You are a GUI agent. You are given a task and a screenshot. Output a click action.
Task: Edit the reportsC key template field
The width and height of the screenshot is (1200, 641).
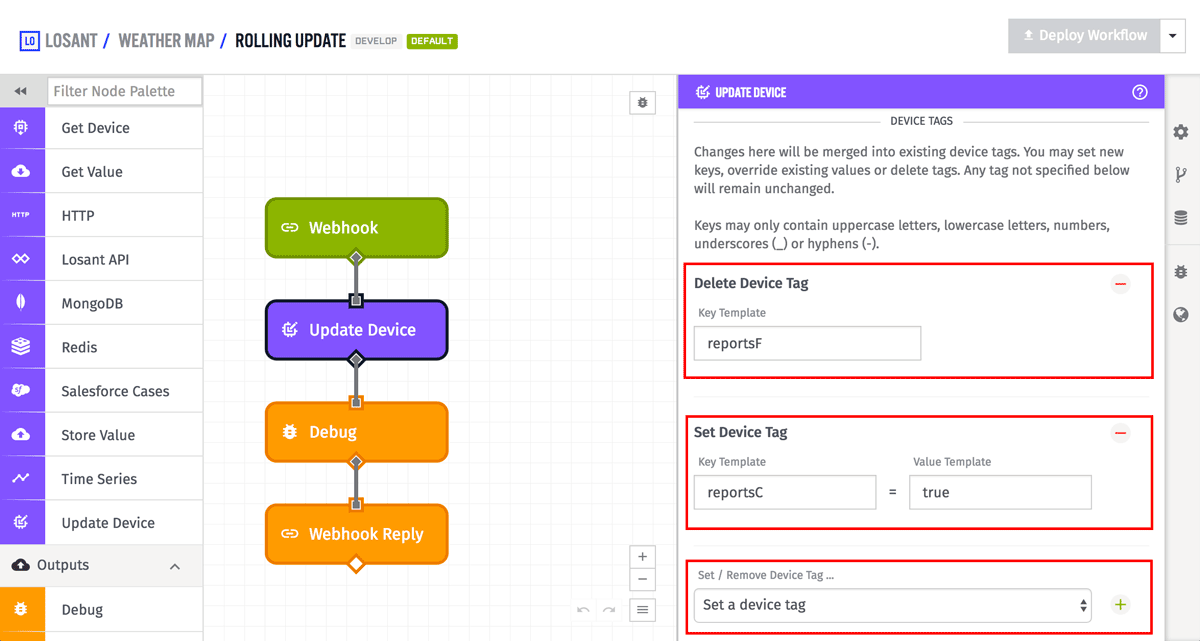(x=785, y=492)
